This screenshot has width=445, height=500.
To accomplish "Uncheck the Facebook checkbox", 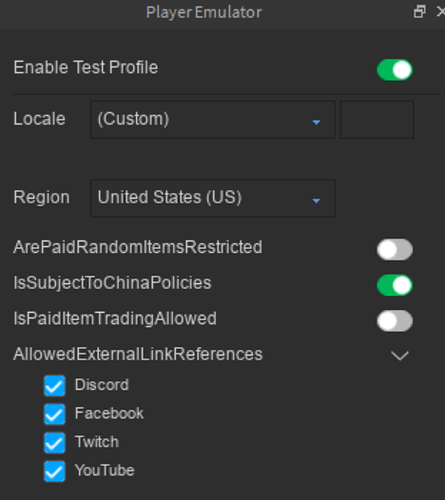I will pyautogui.click(x=55, y=414).
